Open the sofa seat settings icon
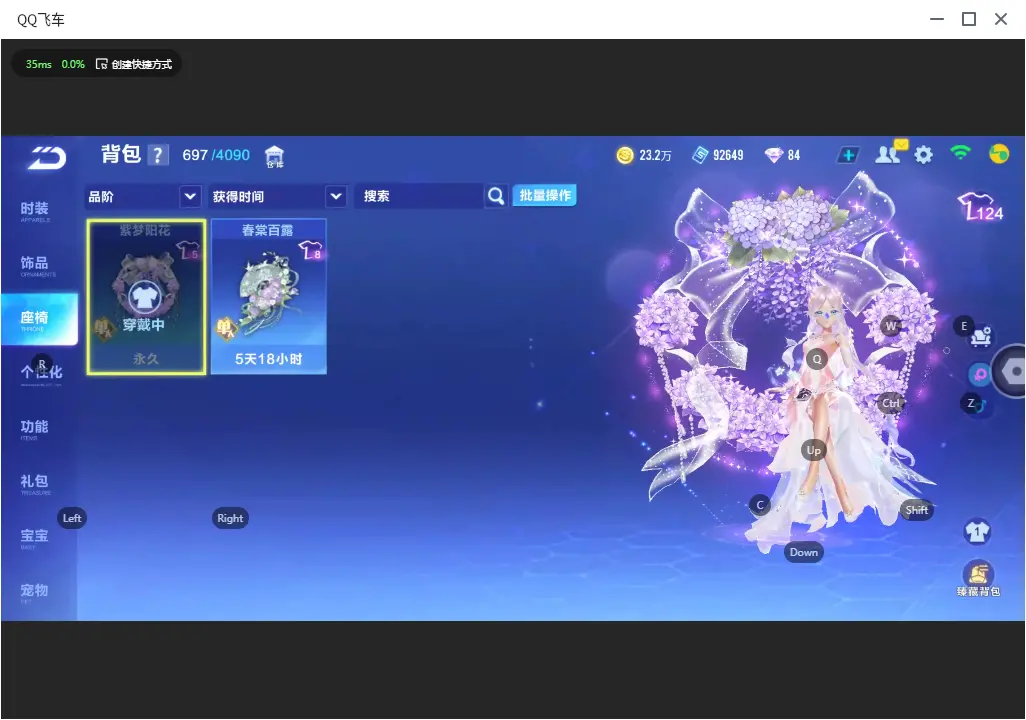This screenshot has width=1026, height=720. (980, 336)
